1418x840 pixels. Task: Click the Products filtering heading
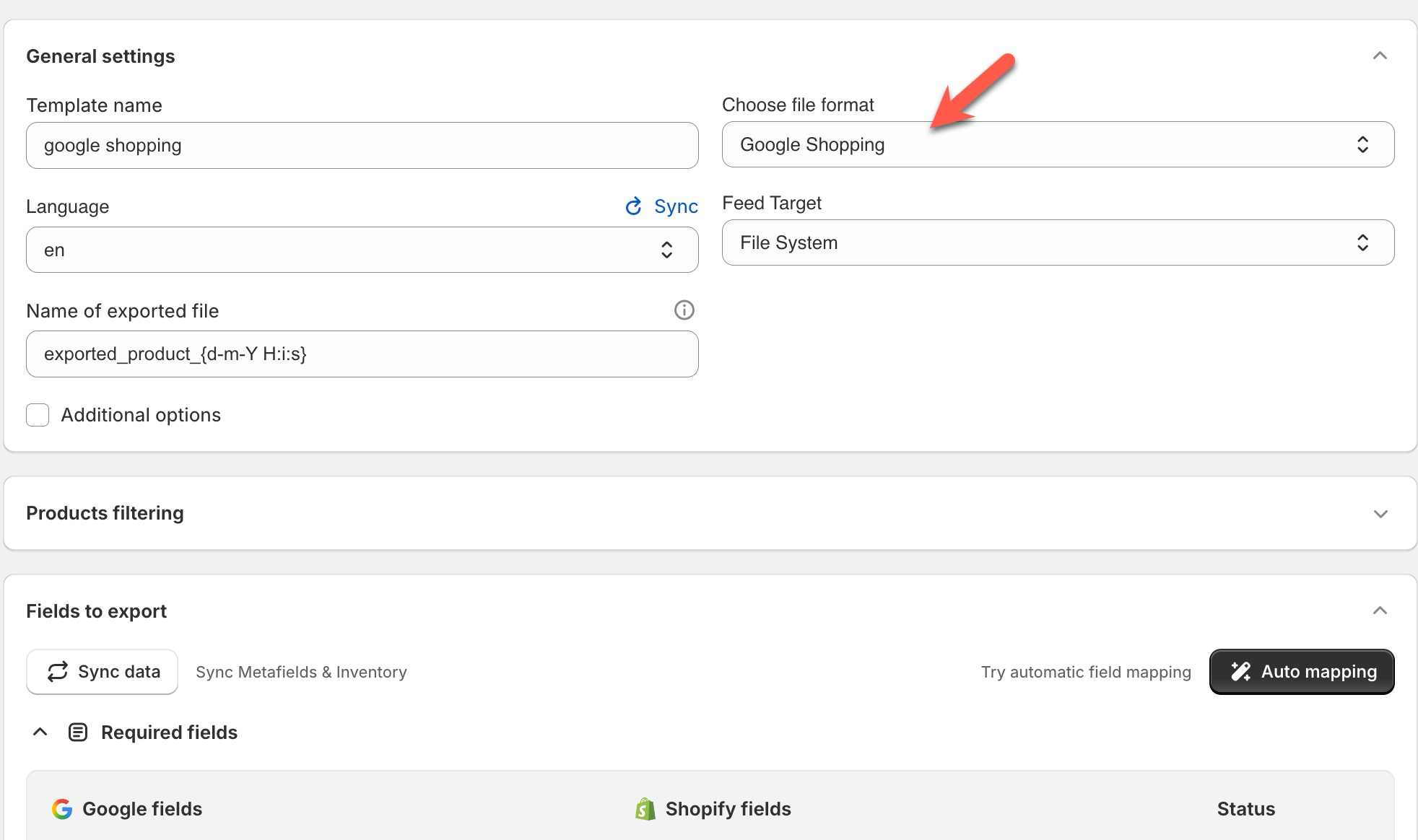[x=105, y=513]
